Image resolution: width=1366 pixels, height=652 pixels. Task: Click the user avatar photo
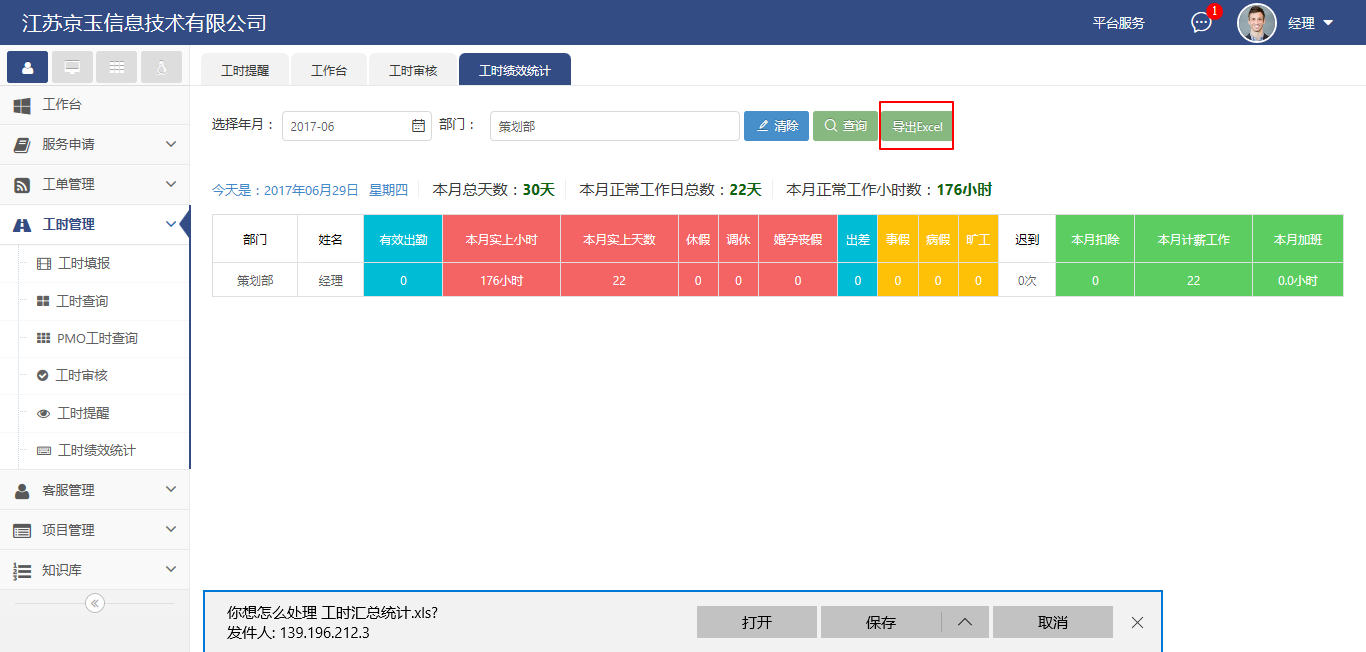1256,23
